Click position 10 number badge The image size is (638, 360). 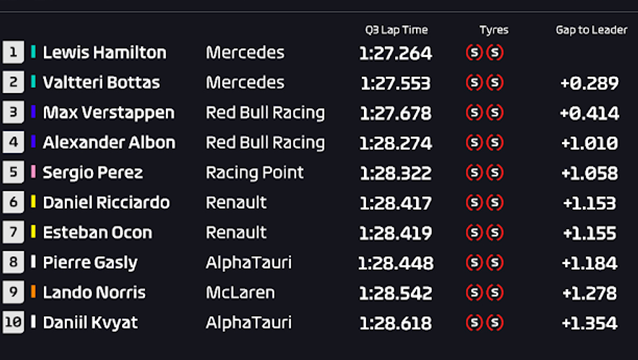tap(13, 323)
